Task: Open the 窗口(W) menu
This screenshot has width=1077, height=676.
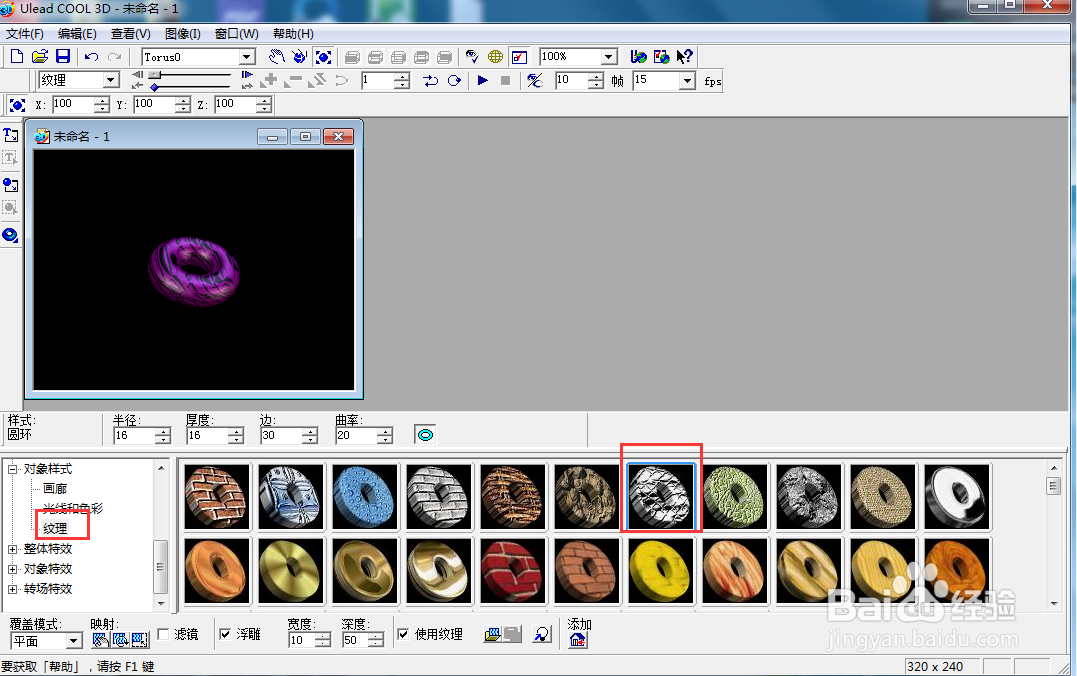Action: point(236,34)
